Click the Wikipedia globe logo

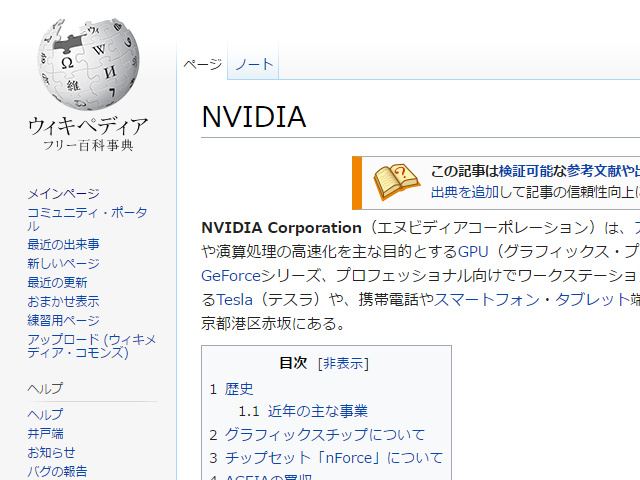point(88,64)
